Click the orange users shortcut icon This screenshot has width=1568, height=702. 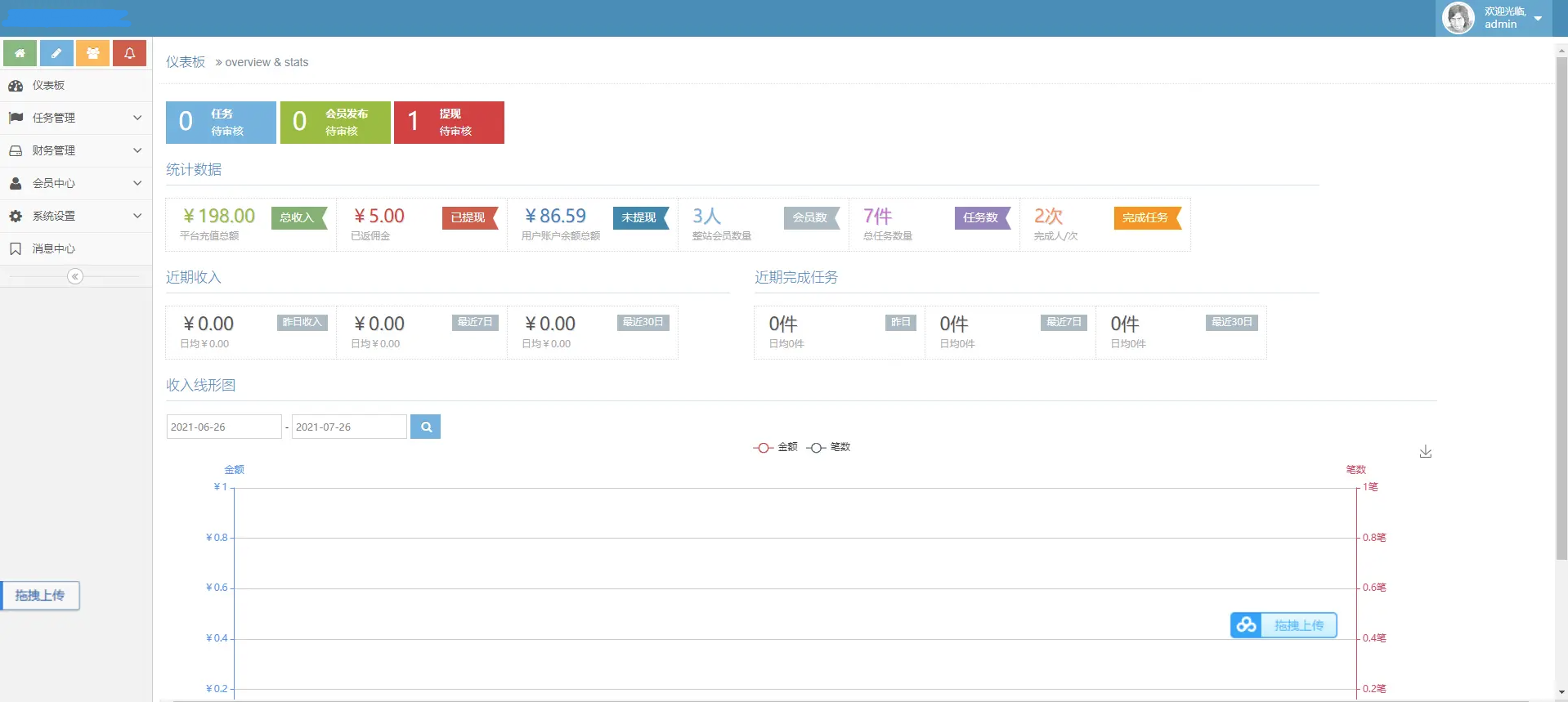(93, 53)
